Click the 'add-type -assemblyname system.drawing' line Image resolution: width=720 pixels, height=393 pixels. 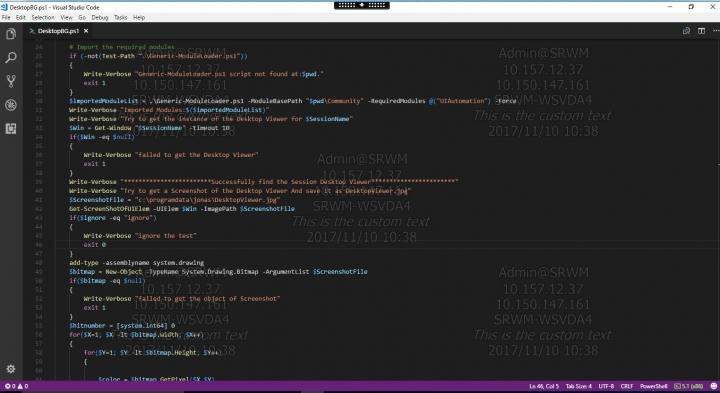click(x=136, y=263)
